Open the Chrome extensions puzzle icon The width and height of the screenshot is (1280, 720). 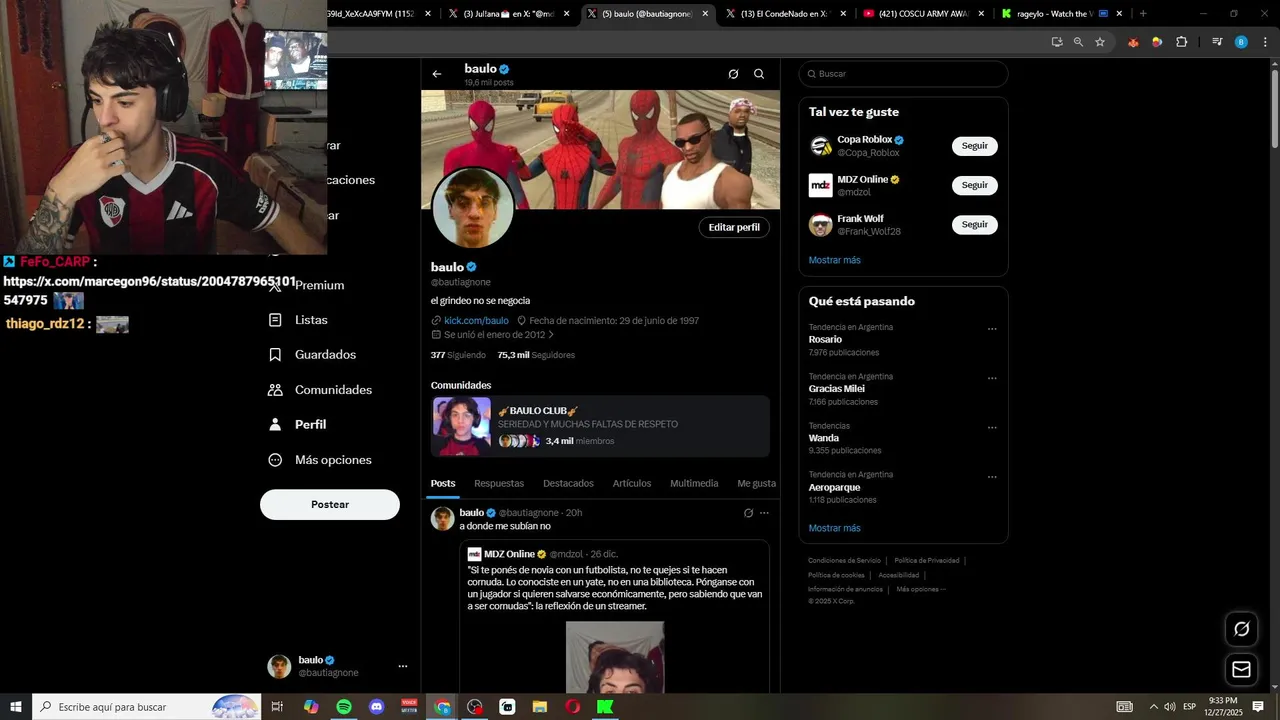point(1181,42)
